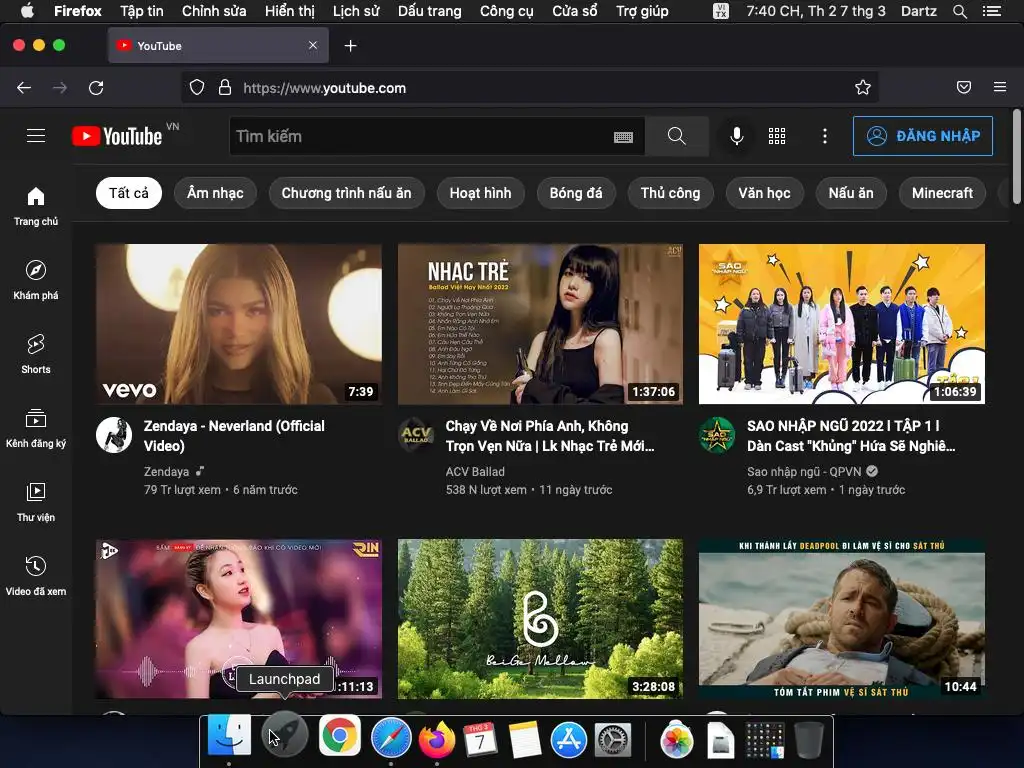Open Finder in the Dock
1024x768 pixels.
click(229, 736)
